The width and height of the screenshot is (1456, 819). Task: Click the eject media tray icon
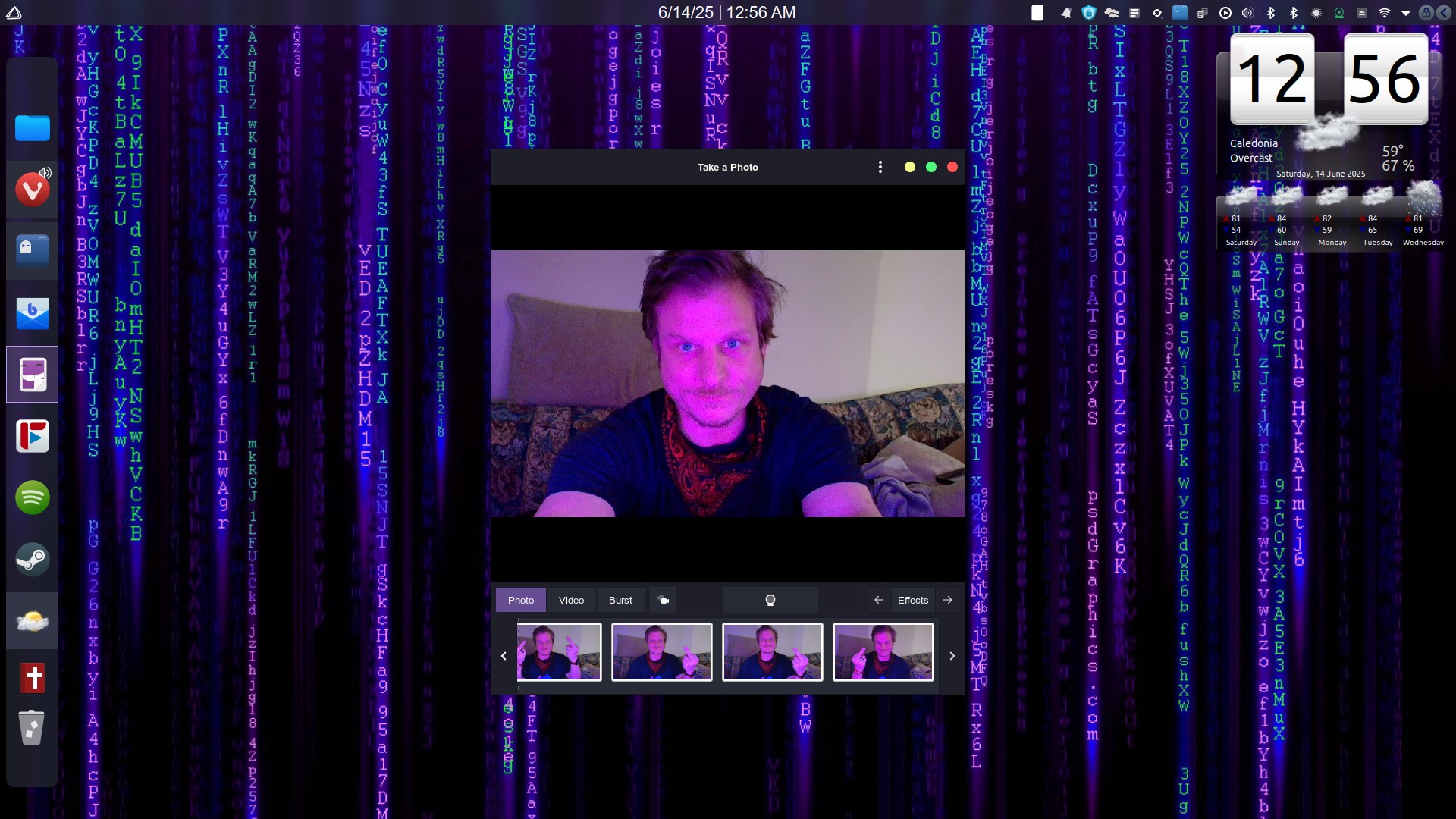pos(1362,13)
